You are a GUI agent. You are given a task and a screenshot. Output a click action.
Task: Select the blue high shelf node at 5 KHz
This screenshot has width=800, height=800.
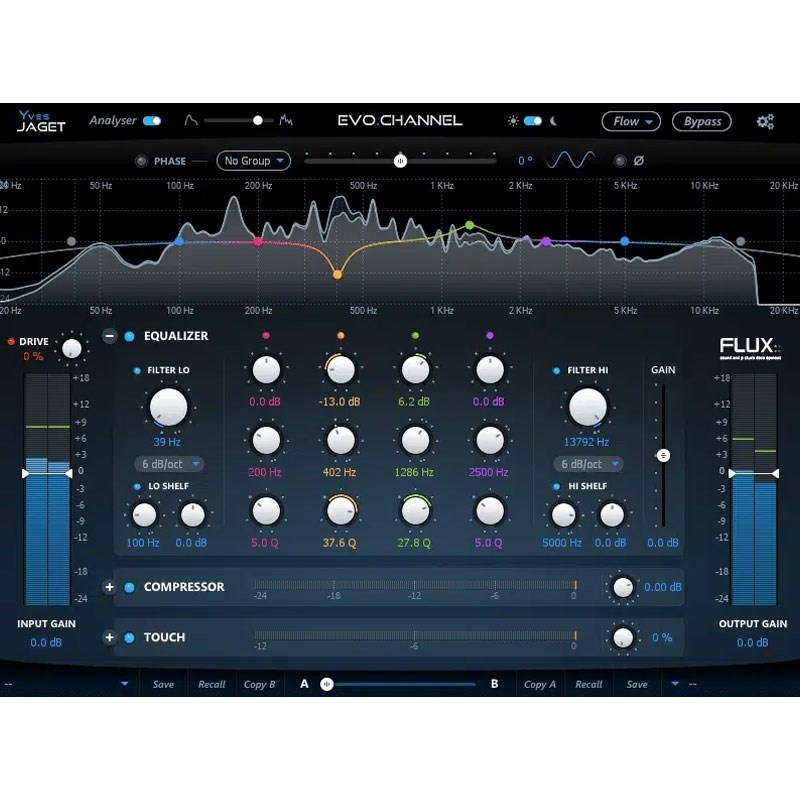pyautogui.click(x=624, y=241)
